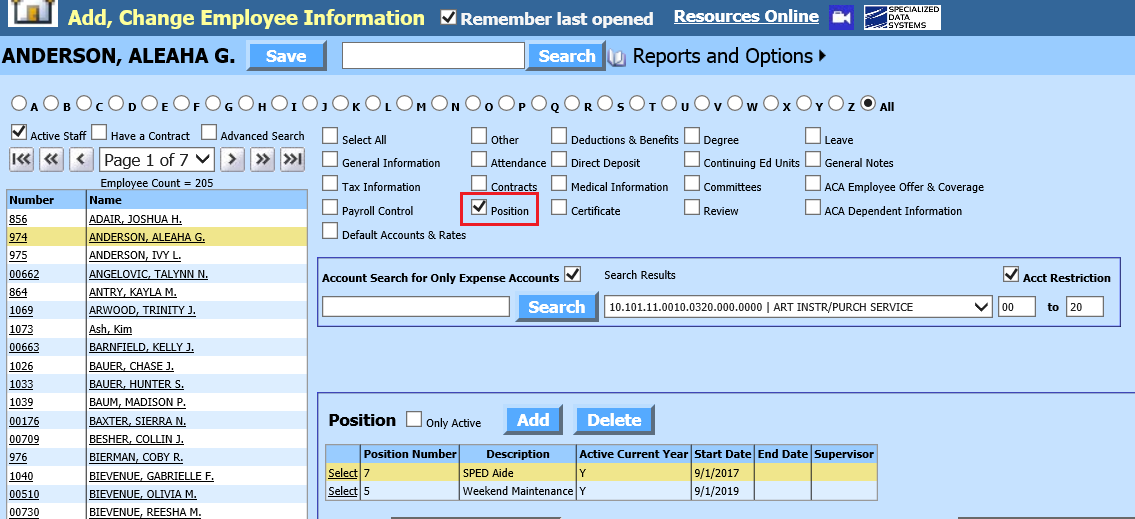
Task: Add a new position
Action: pos(533,420)
